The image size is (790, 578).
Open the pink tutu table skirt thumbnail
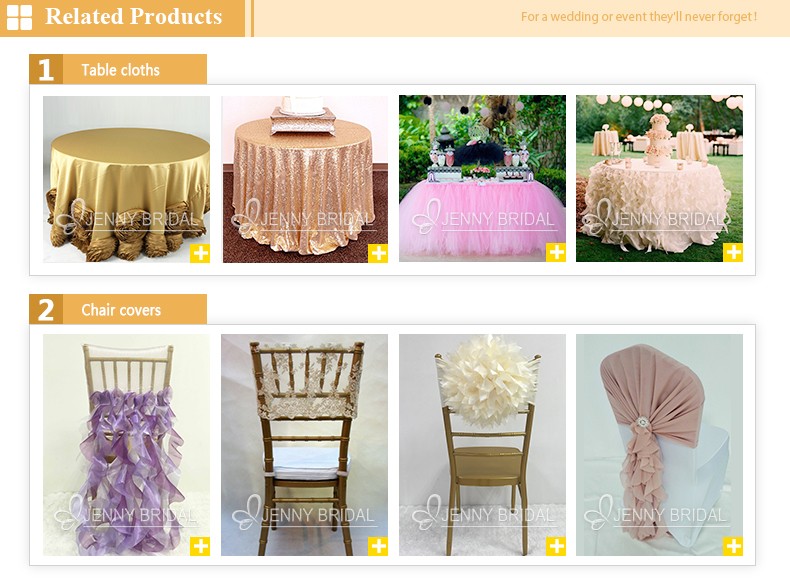pos(483,178)
